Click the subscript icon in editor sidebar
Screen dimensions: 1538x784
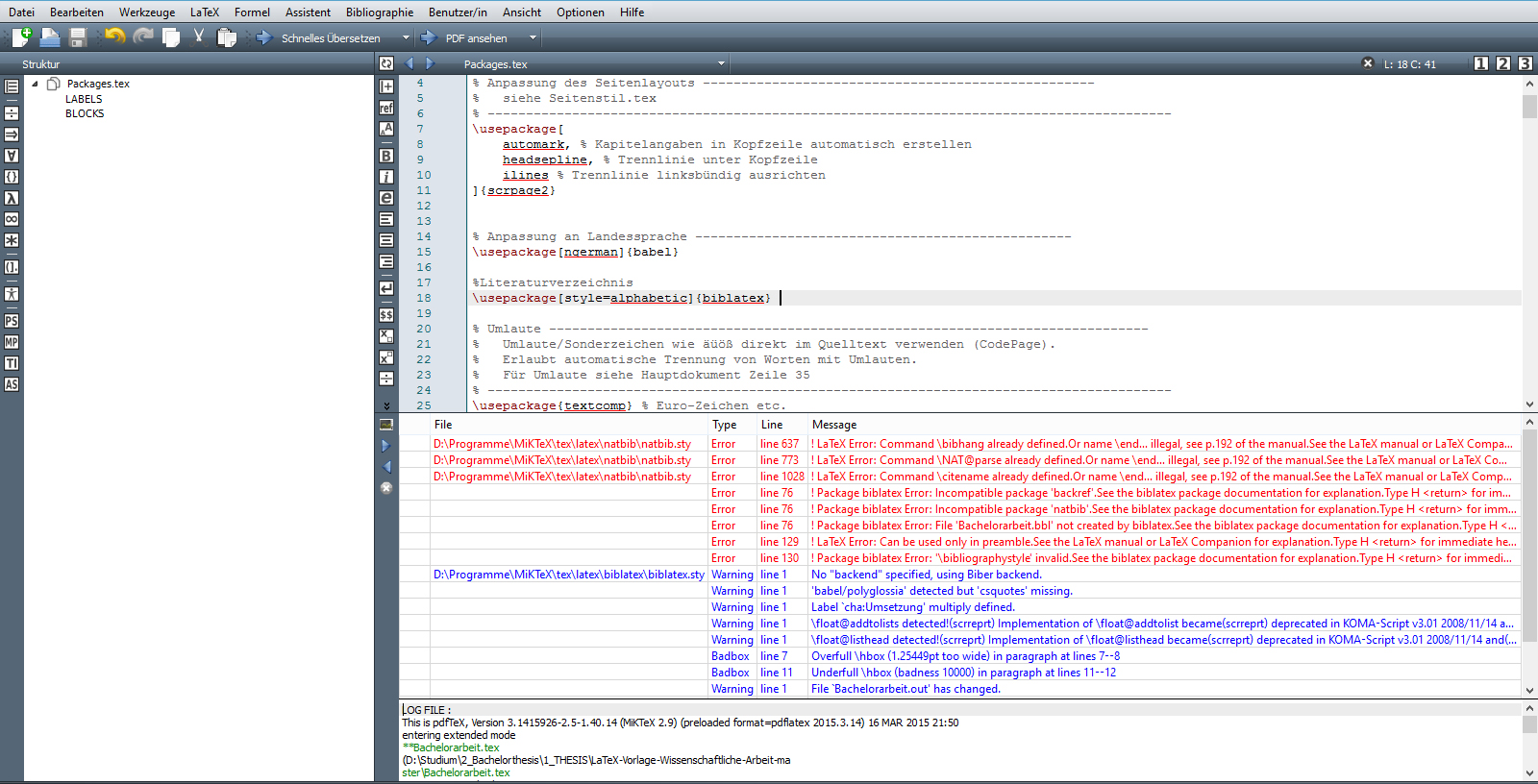tap(386, 336)
